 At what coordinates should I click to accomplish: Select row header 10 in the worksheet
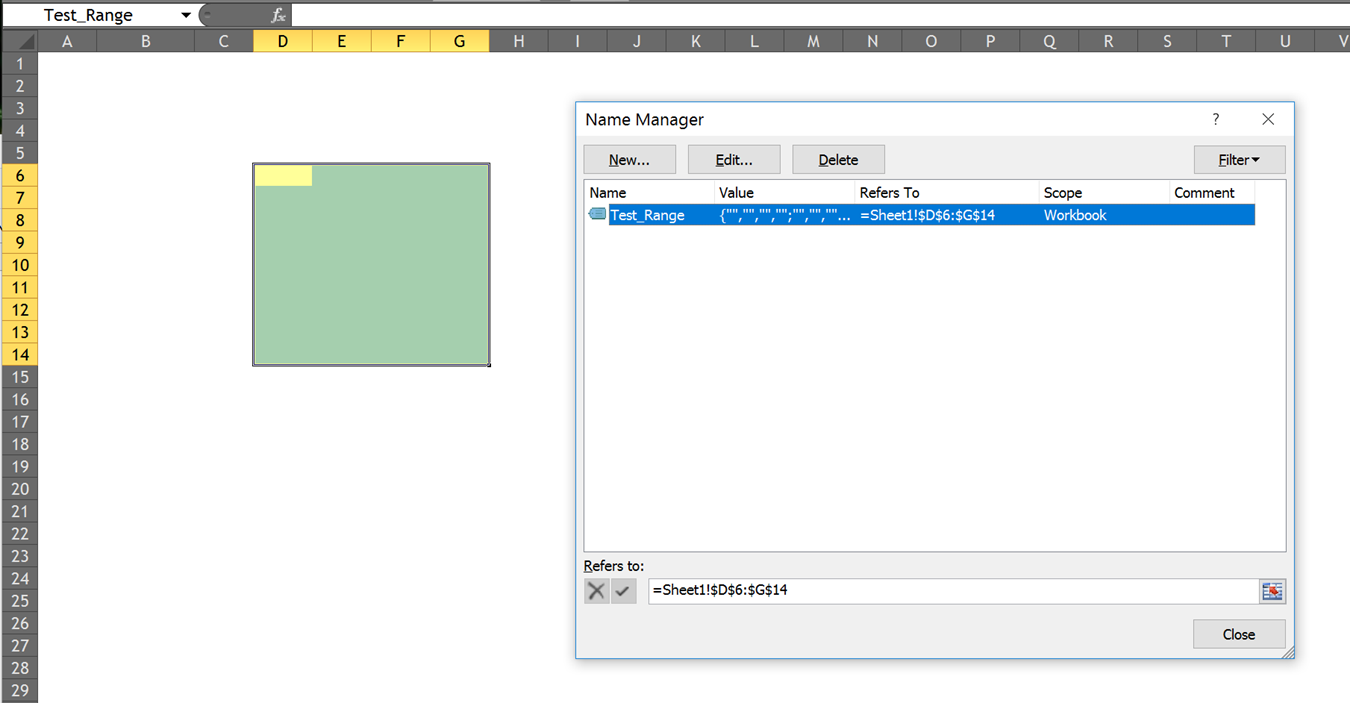pyautogui.click(x=20, y=264)
